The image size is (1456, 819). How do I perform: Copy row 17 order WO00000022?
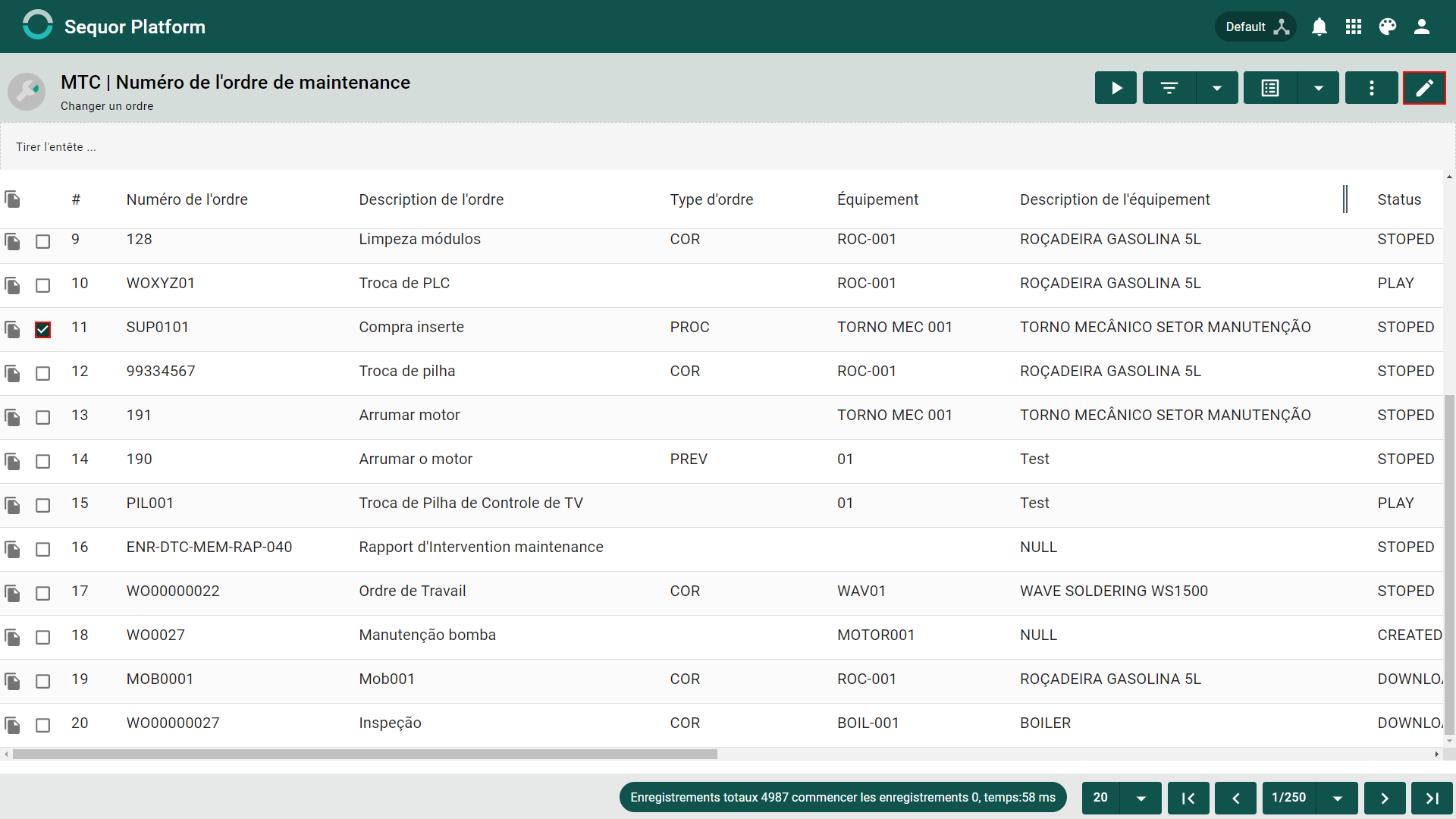(x=12, y=593)
